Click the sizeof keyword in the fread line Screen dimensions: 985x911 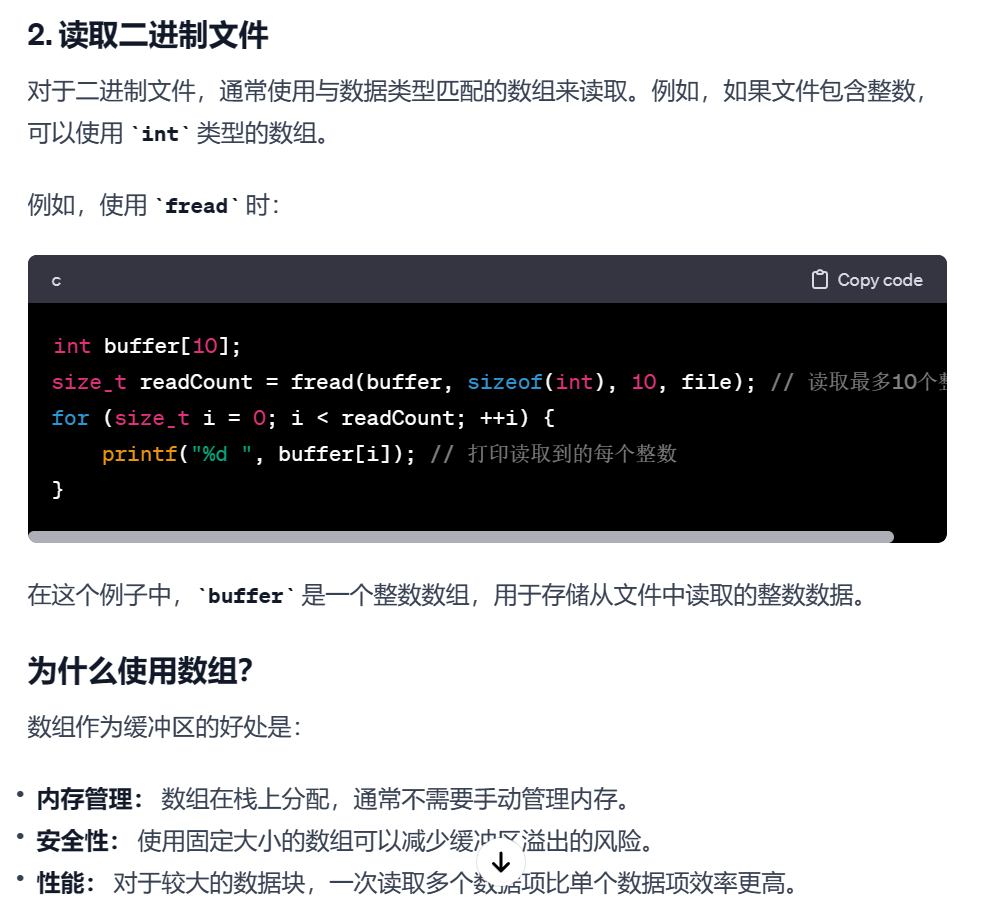504,382
